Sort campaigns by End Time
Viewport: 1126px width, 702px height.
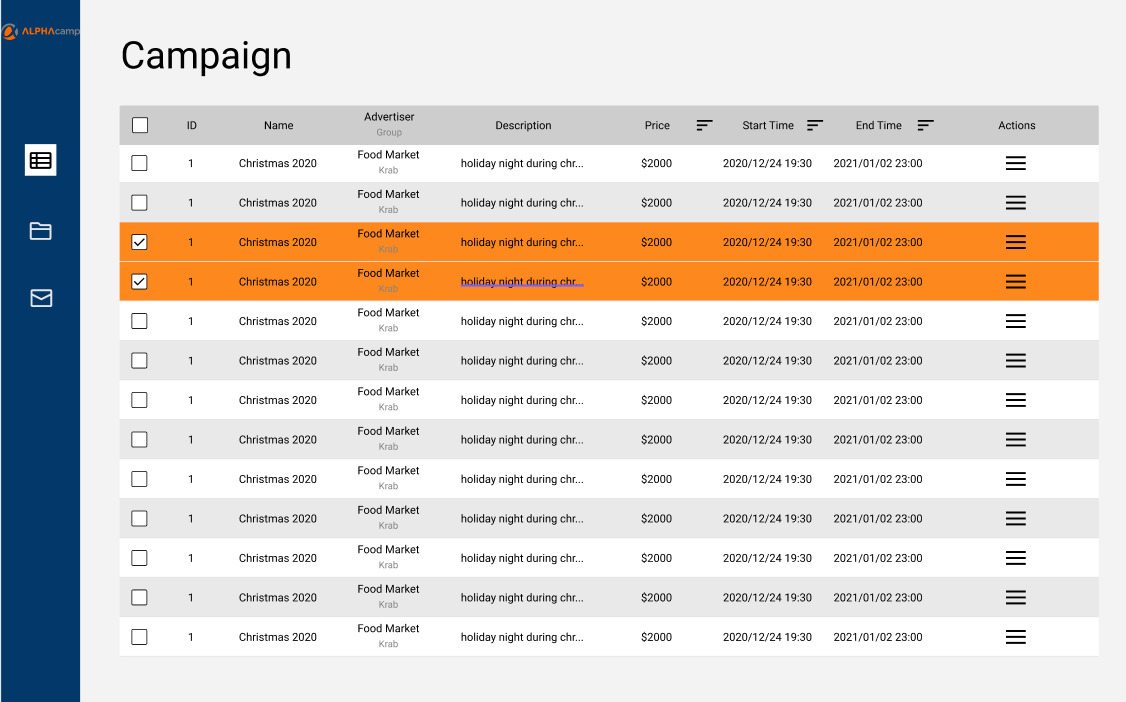(x=926, y=125)
